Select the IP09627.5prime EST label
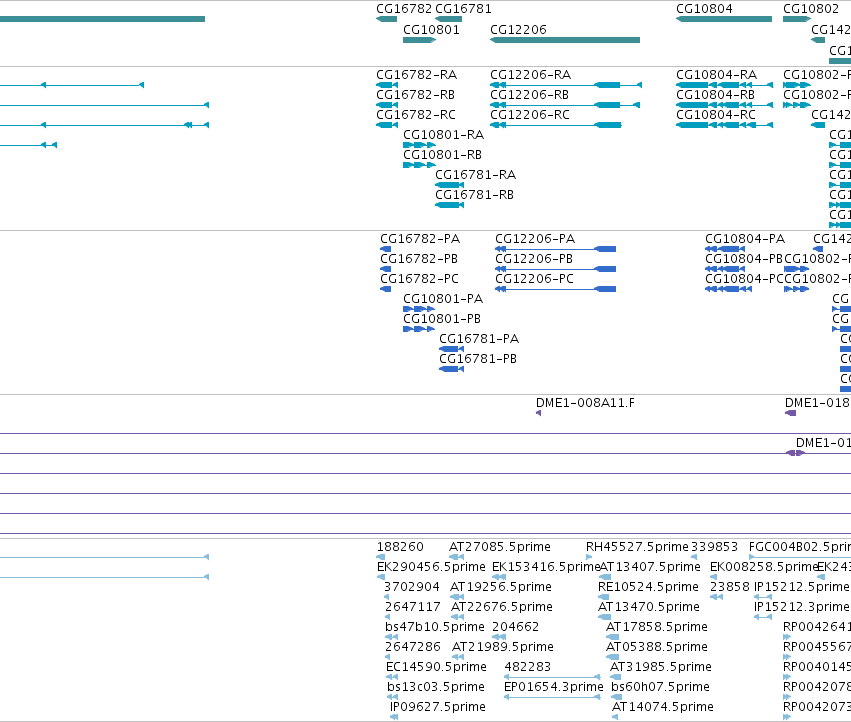 tap(438, 707)
